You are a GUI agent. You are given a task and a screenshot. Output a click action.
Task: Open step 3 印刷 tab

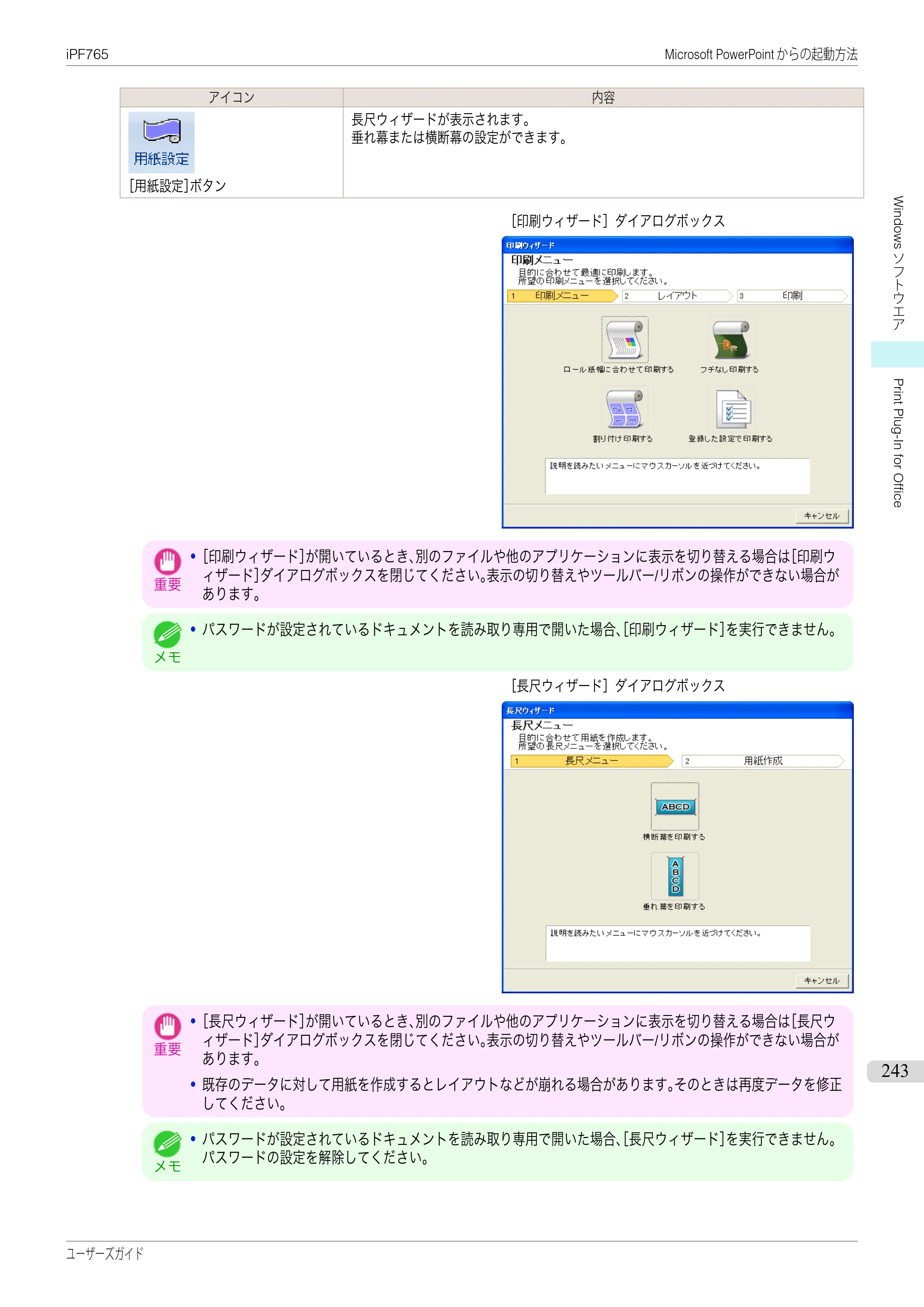click(792, 296)
